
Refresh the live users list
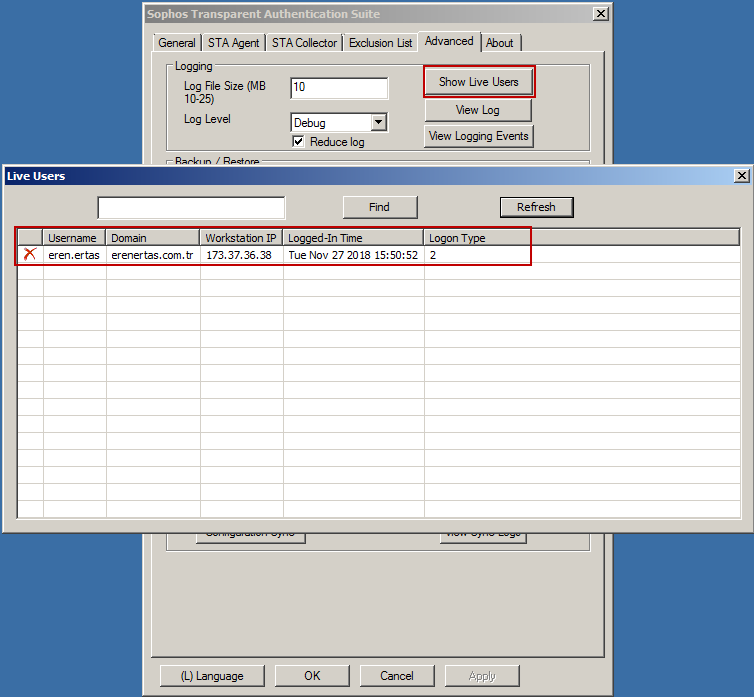tap(536, 207)
